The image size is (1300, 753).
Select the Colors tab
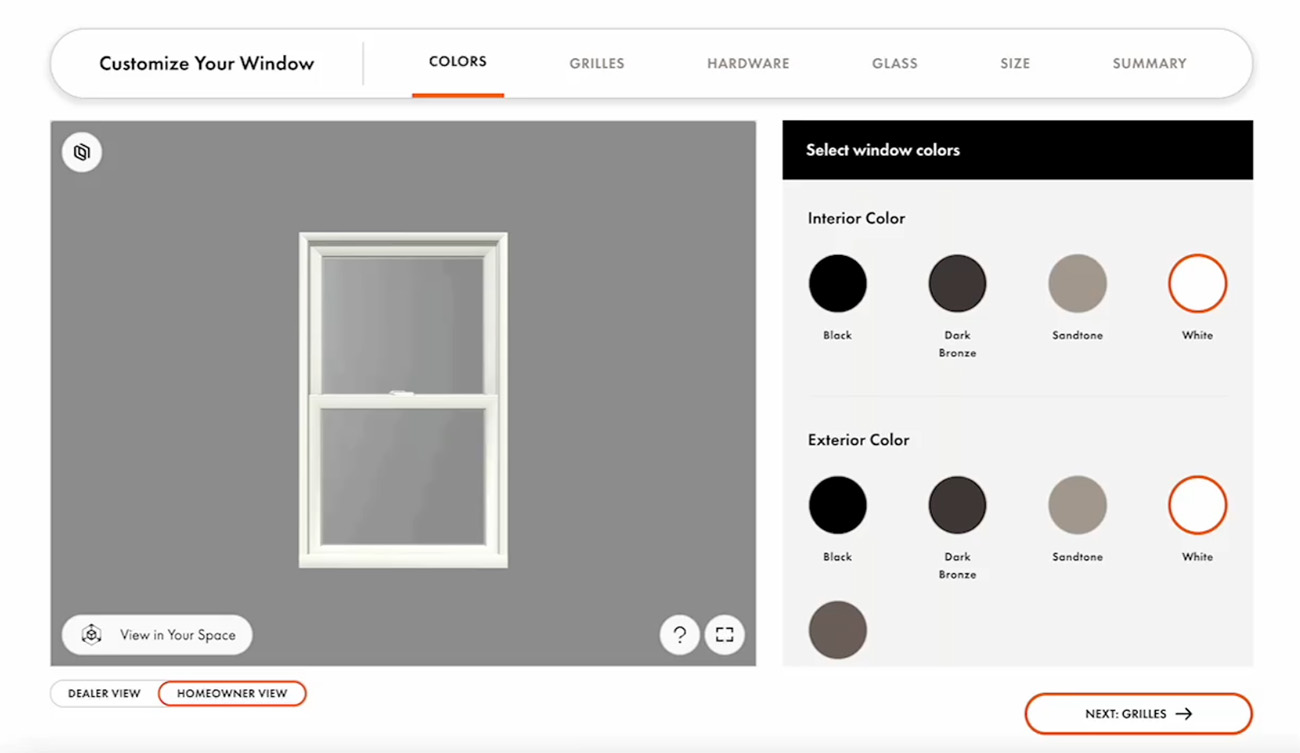click(x=458, y=62)
